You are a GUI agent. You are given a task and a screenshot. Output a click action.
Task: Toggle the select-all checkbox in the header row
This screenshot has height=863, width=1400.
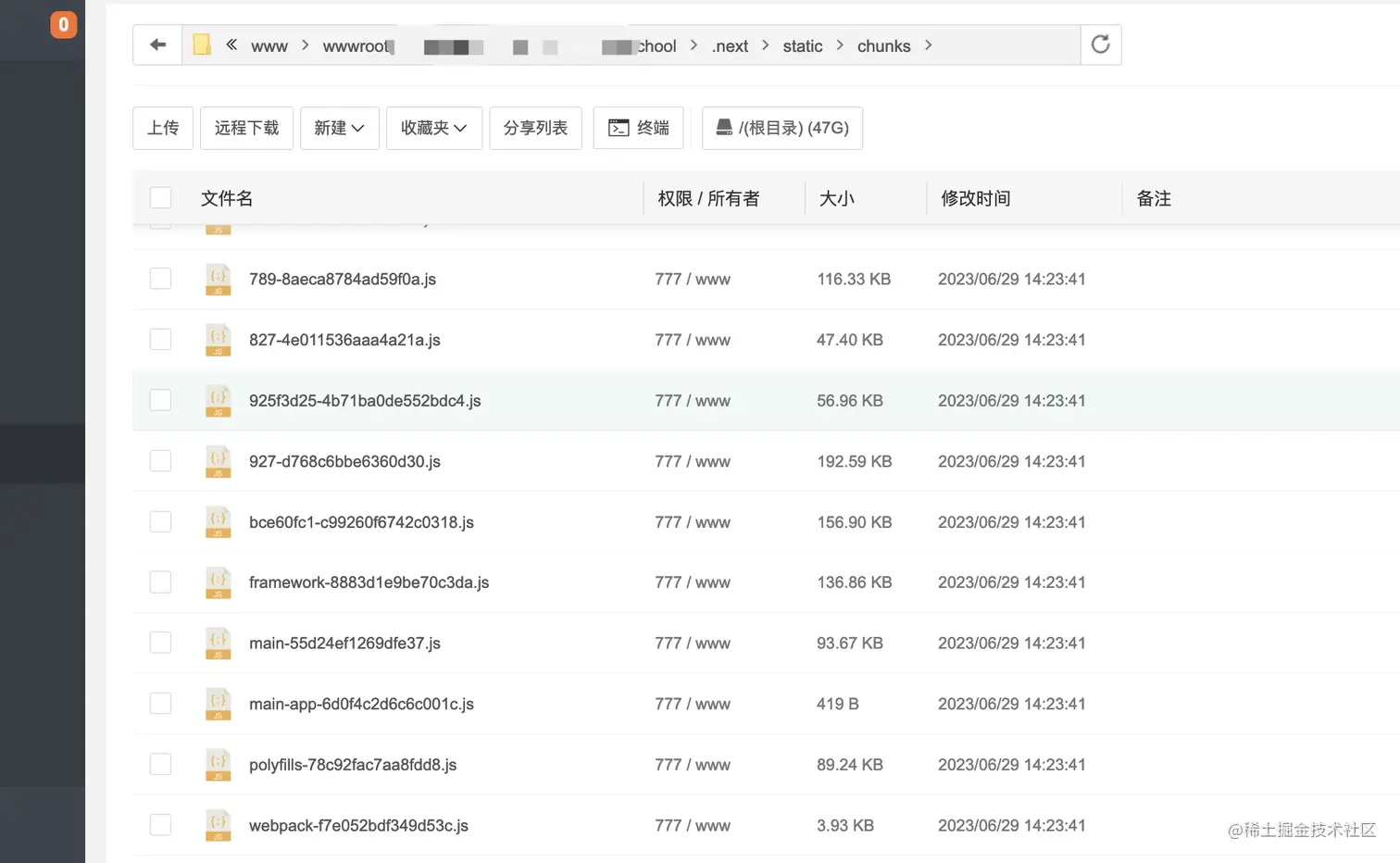(160, 197)
